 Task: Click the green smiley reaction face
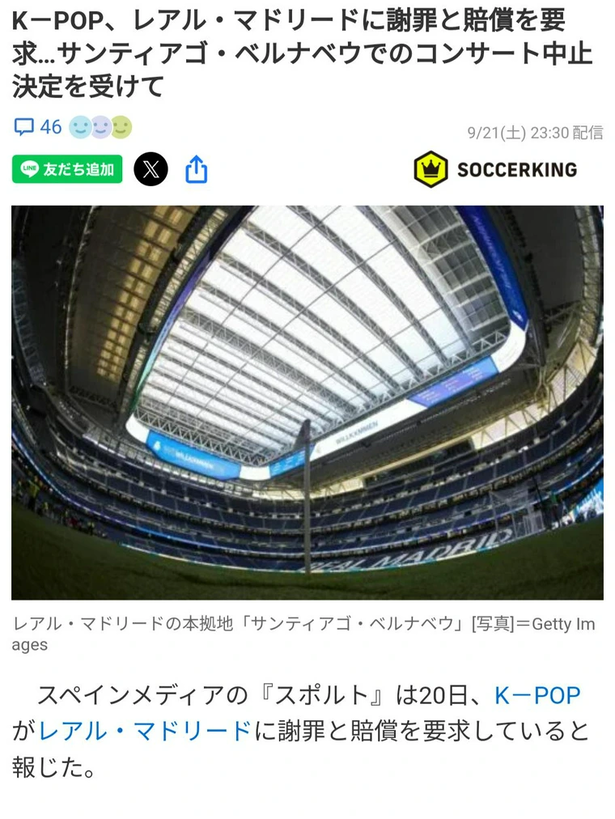pos(121,127)
